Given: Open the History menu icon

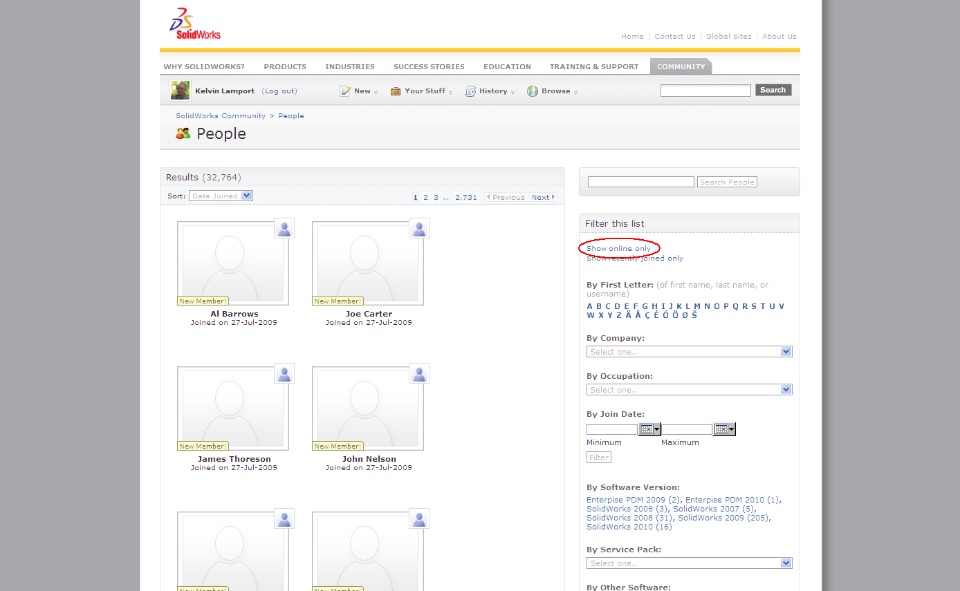Looking at the screenshot, I should pos(470,91).
